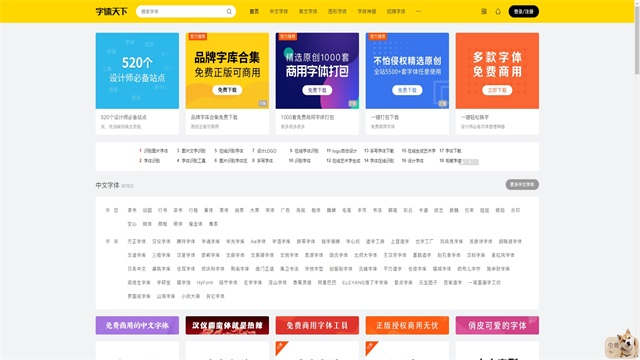
Task: Click the grid apps icon in header
Action: 484,11
